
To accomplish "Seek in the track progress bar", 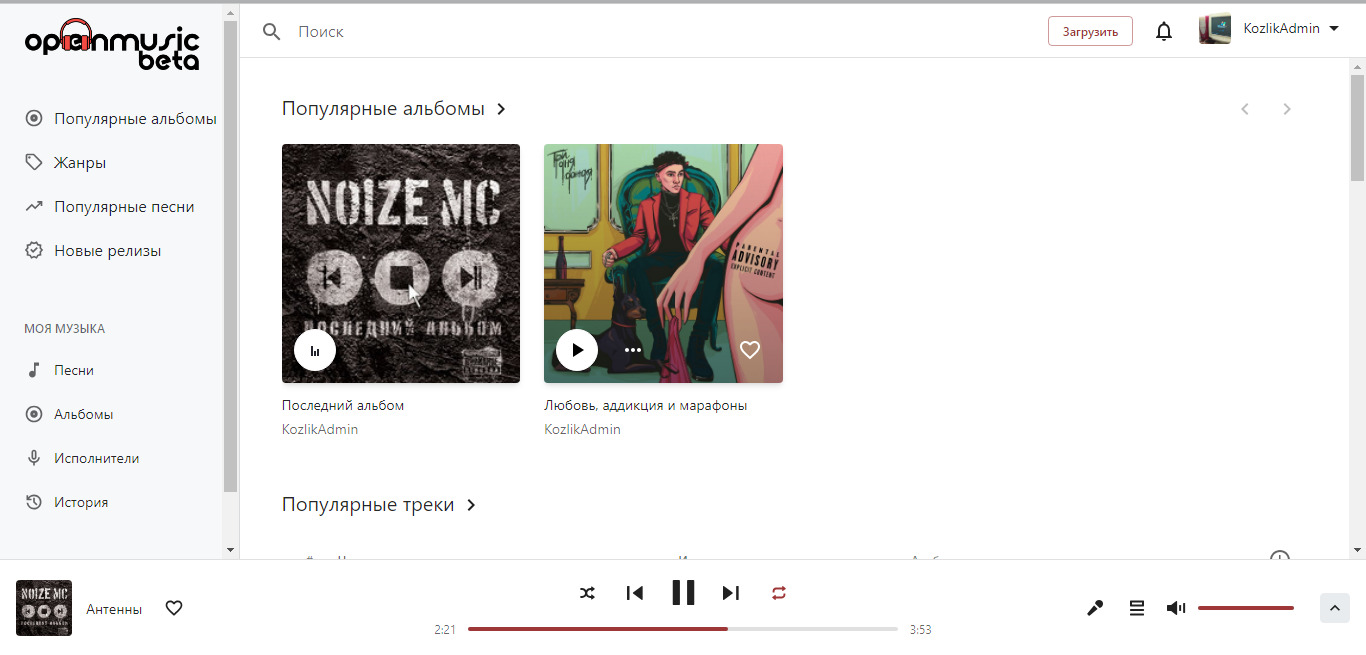I will pyautogui.click(x=683, y=629).
